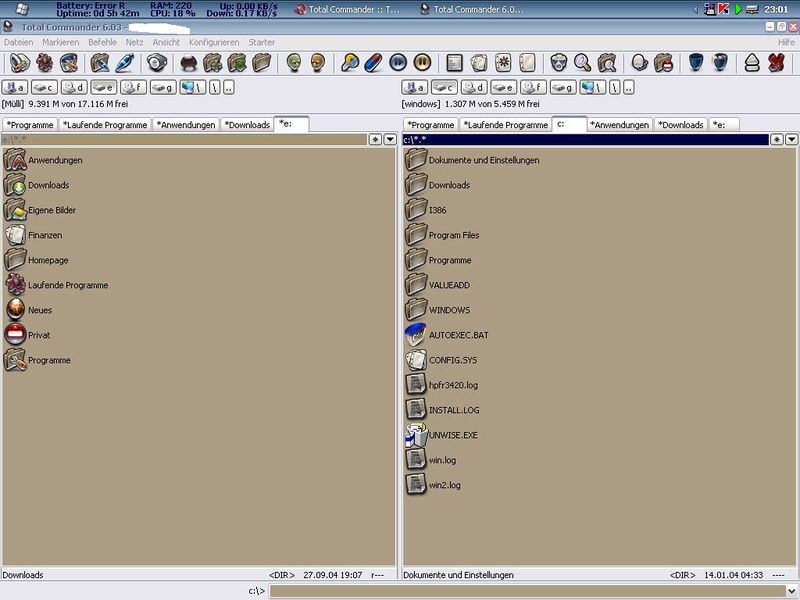Click the right panel path bar c:\*.*
800x600 pixels.
click(x=586, y=139)
